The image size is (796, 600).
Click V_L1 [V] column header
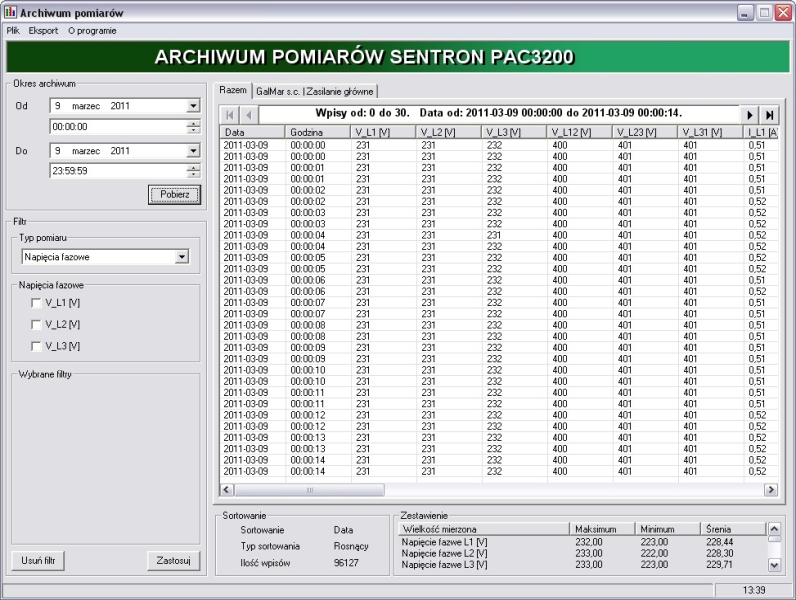tap(383, 132)
